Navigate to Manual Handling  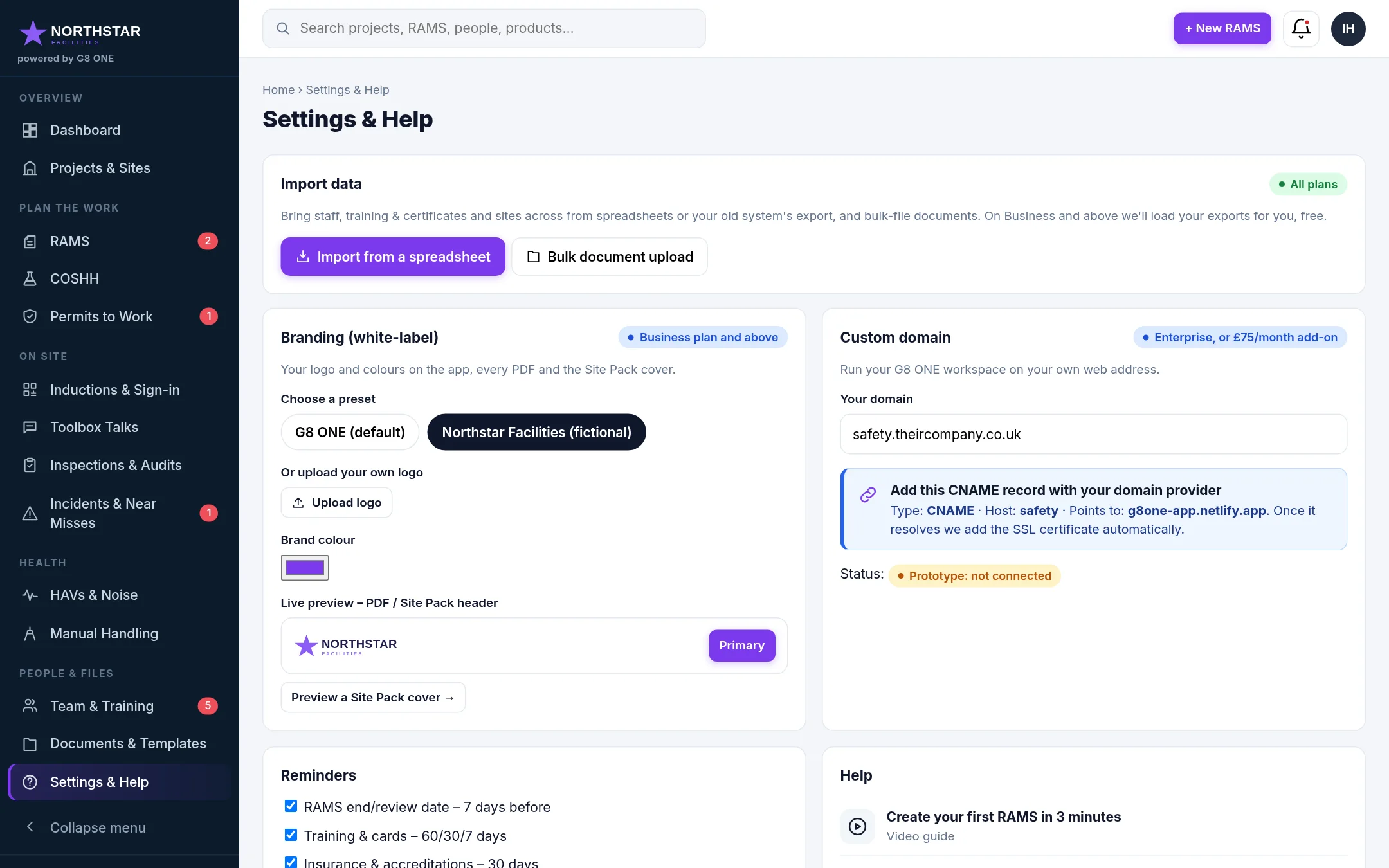tap(120, 633)
